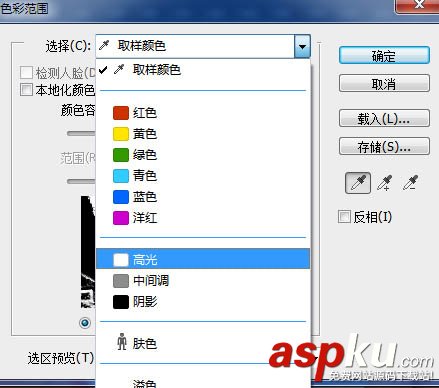Enable the 本地化颜色簇 checkbox
The image size is (439, 388).
coord(26,89)
